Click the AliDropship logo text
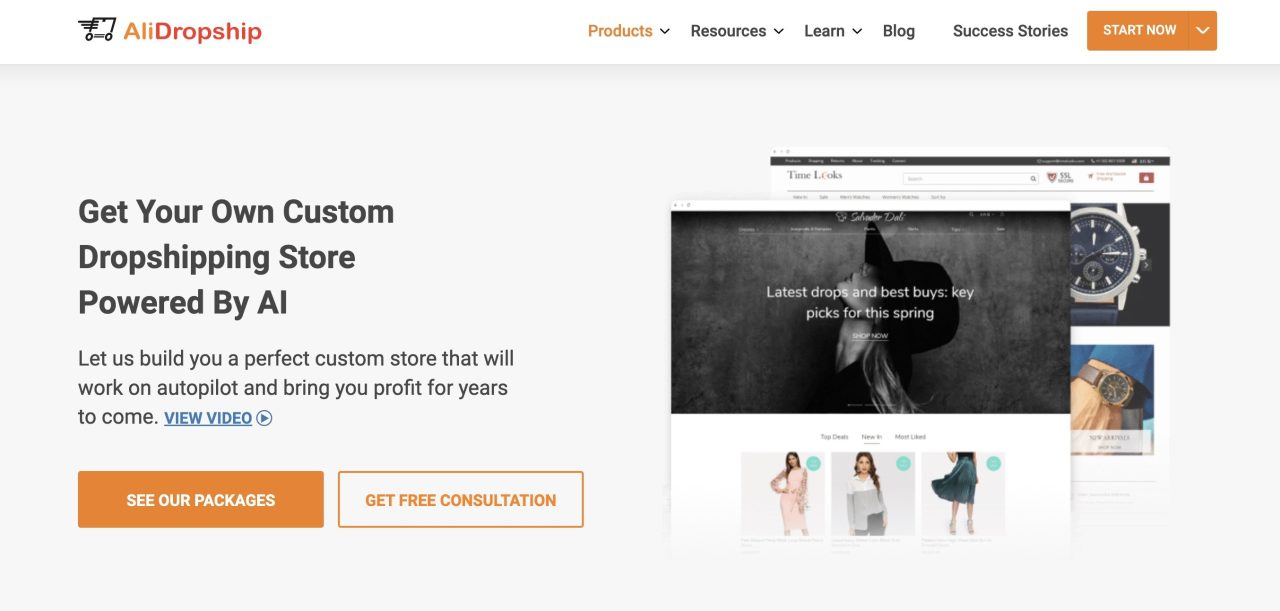 (192, 31)
